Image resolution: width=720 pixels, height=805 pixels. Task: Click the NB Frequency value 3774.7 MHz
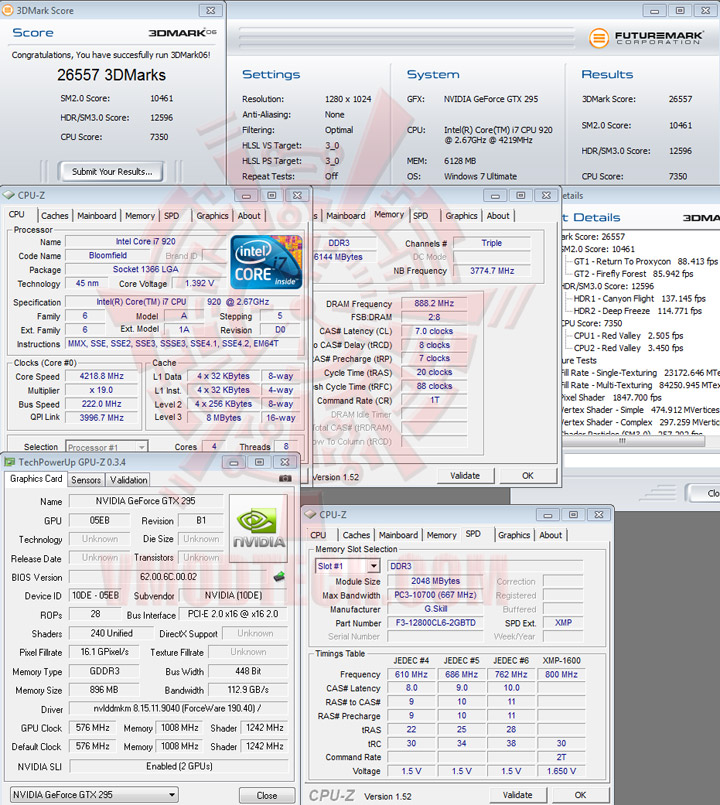pos(491,271)
